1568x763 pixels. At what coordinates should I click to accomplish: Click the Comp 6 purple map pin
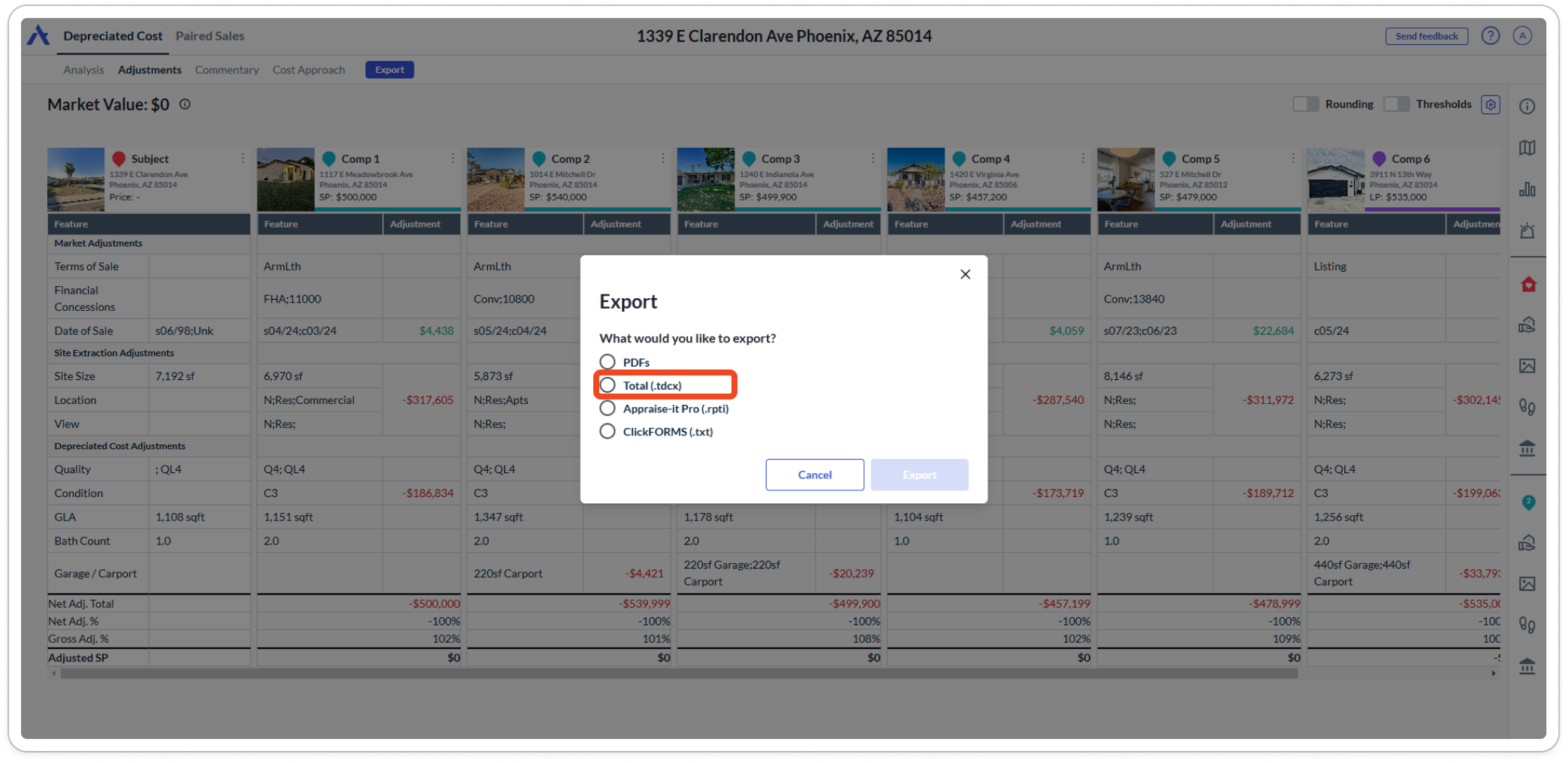tap(1380, 159)
